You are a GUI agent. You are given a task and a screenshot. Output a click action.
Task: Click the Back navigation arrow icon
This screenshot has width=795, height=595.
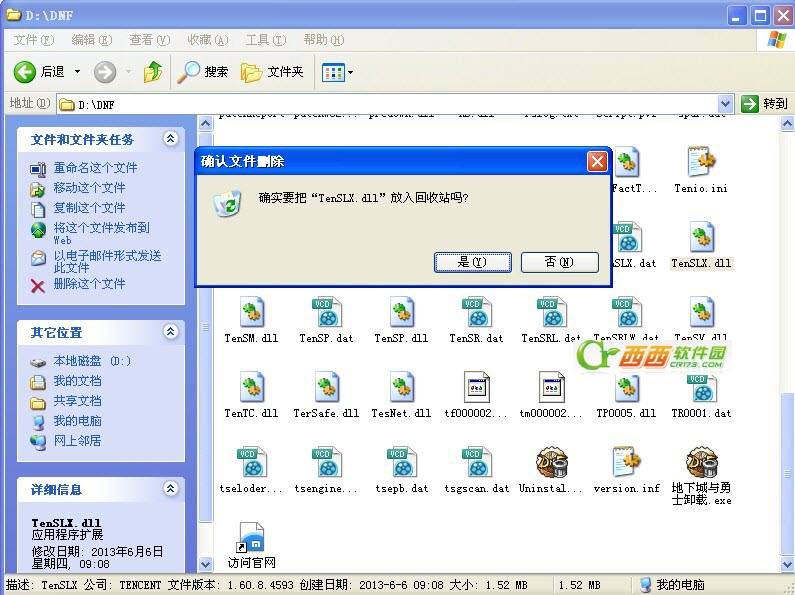(24, 72)
